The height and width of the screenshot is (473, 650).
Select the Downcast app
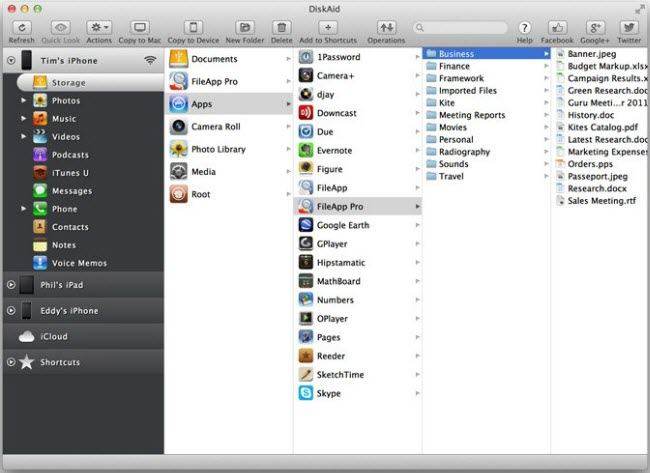(x=358, y=113)
